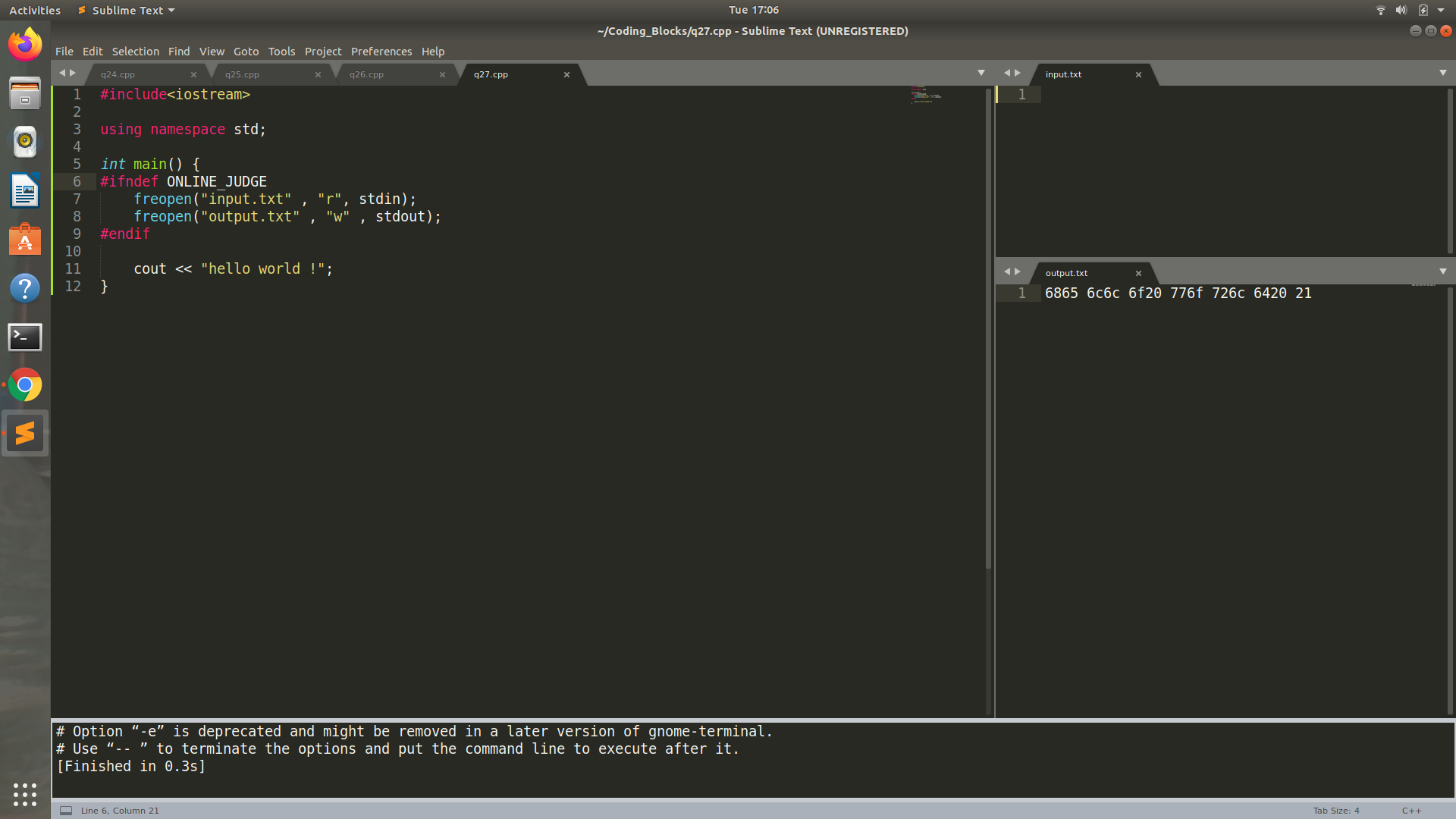Go to next tab in main pane

73,73
